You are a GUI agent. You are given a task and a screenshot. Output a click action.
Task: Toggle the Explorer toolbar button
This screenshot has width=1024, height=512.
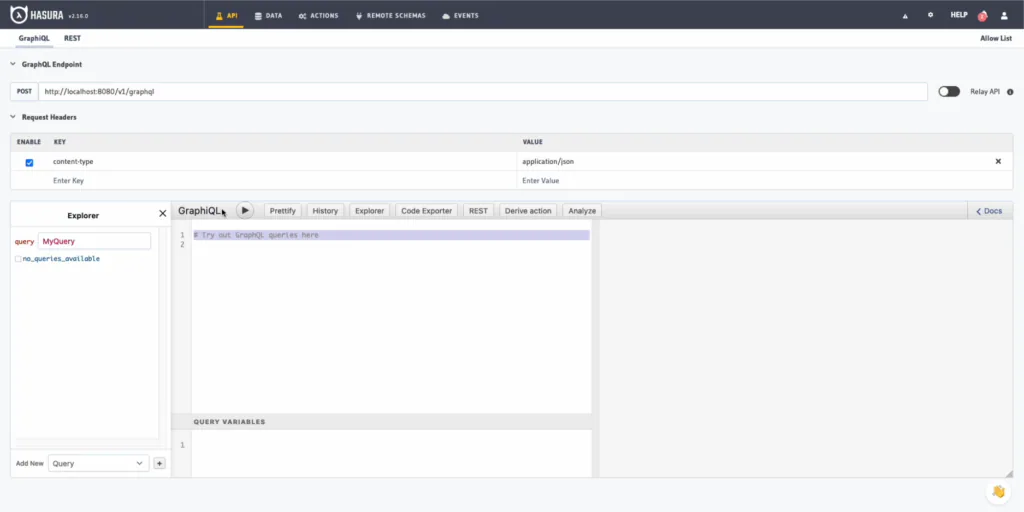pos(370,211)
